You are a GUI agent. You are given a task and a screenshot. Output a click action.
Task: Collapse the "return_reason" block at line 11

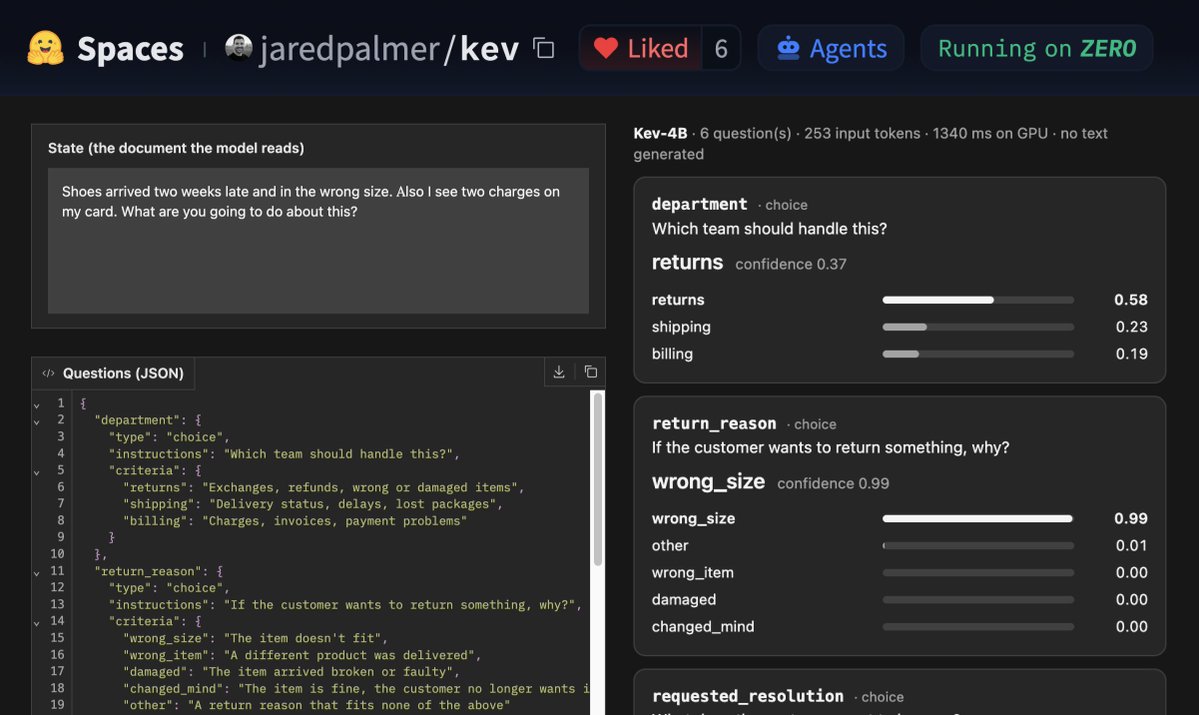(37, 573)
